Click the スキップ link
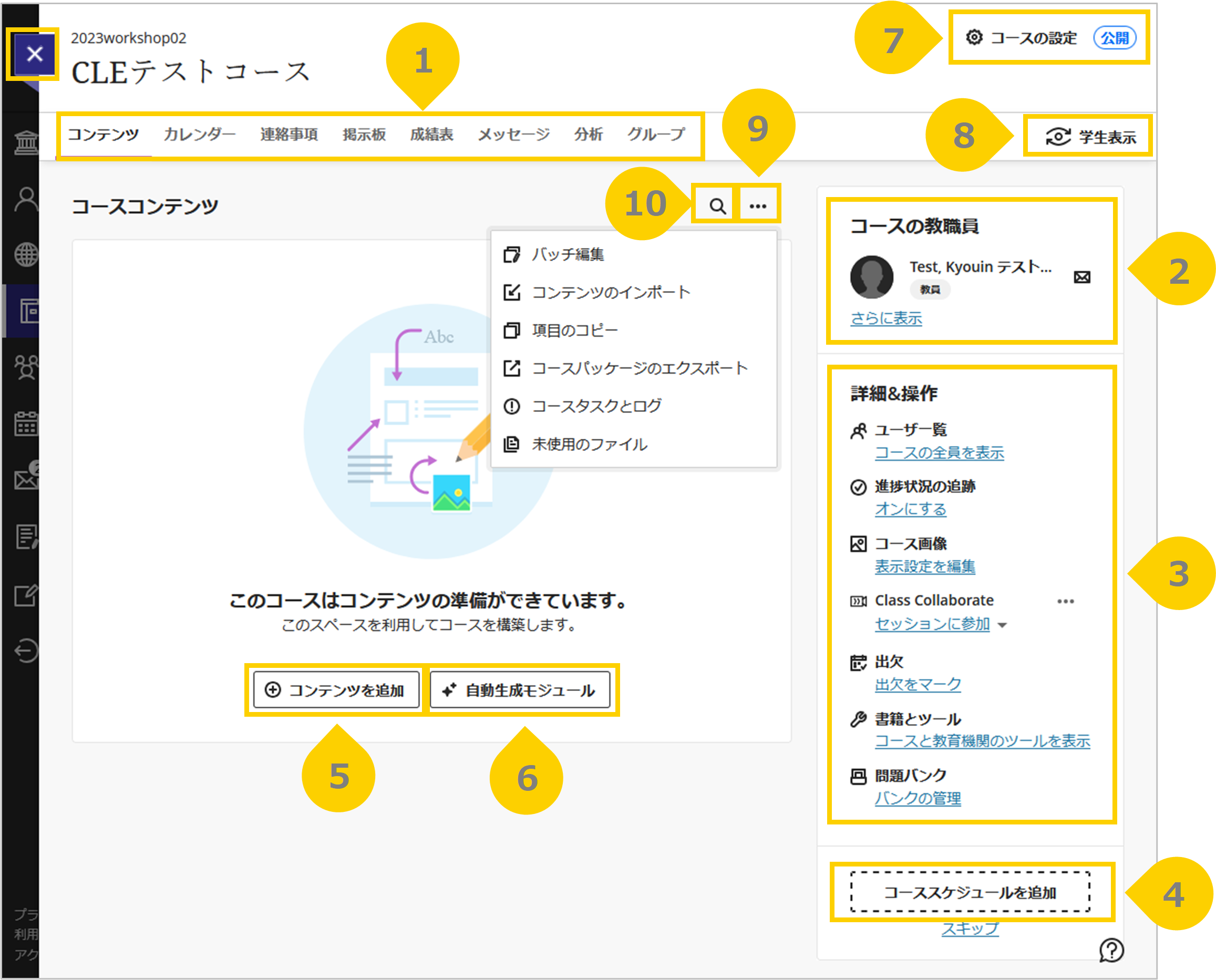This screenshot has height=980, width=1216. point(970,929)
